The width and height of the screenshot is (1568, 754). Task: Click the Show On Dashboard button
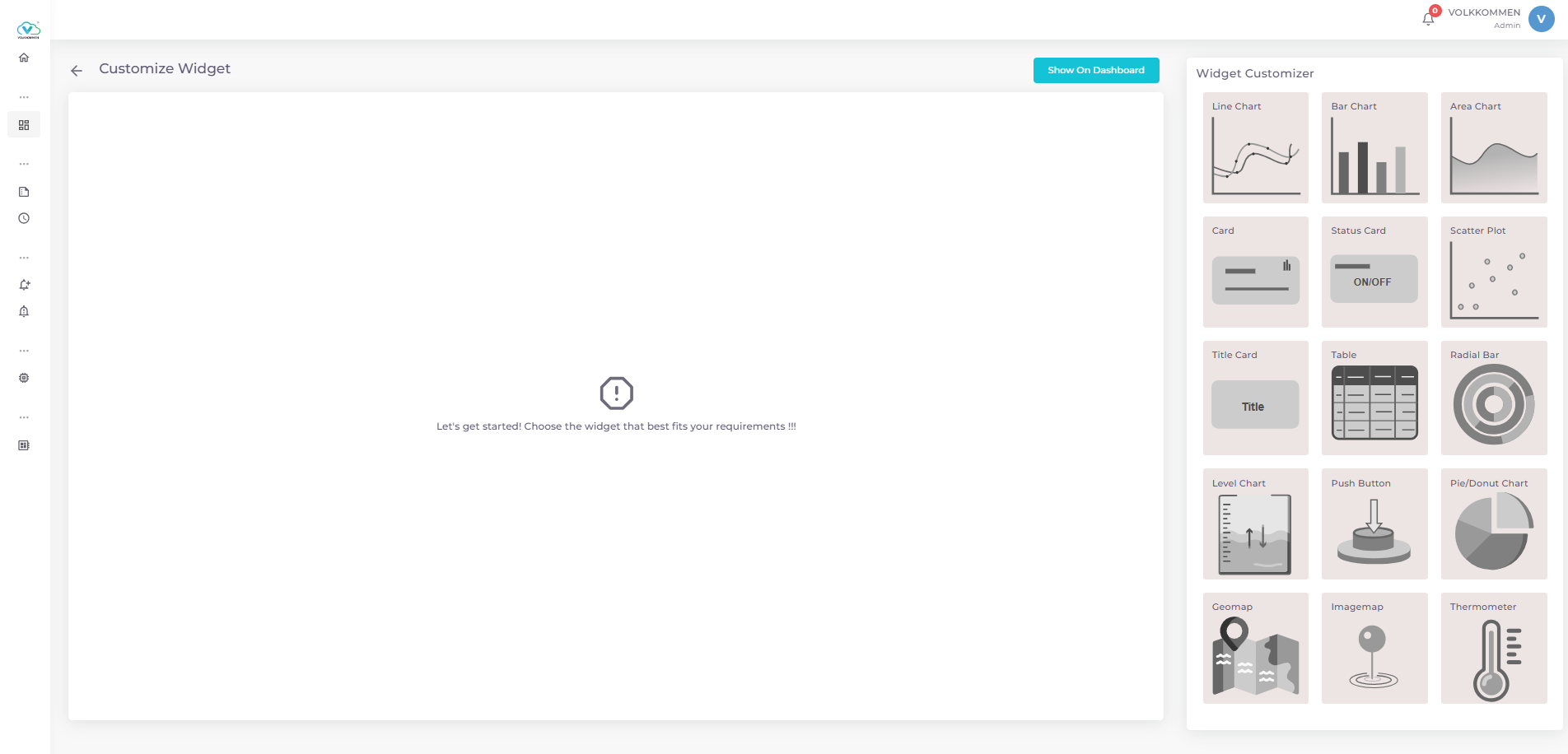point(1095,70)
